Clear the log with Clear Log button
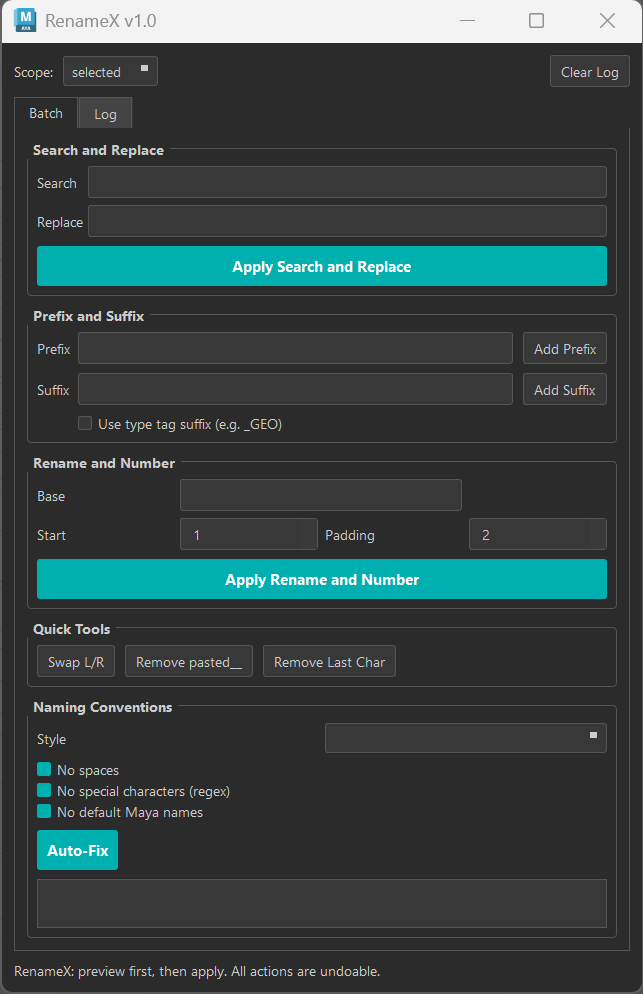 589,72
